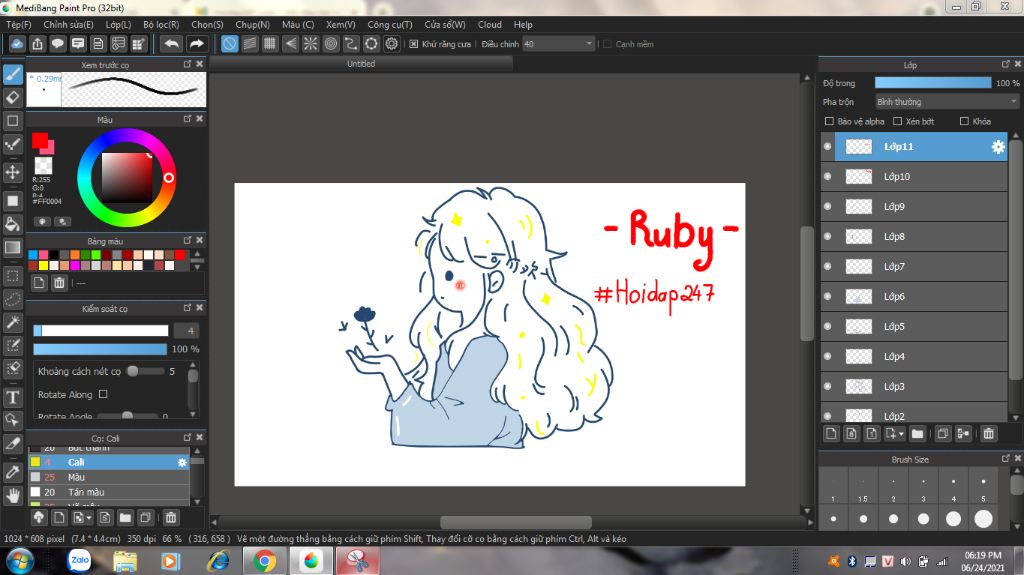Click Windows Start button

pos(20,561)
